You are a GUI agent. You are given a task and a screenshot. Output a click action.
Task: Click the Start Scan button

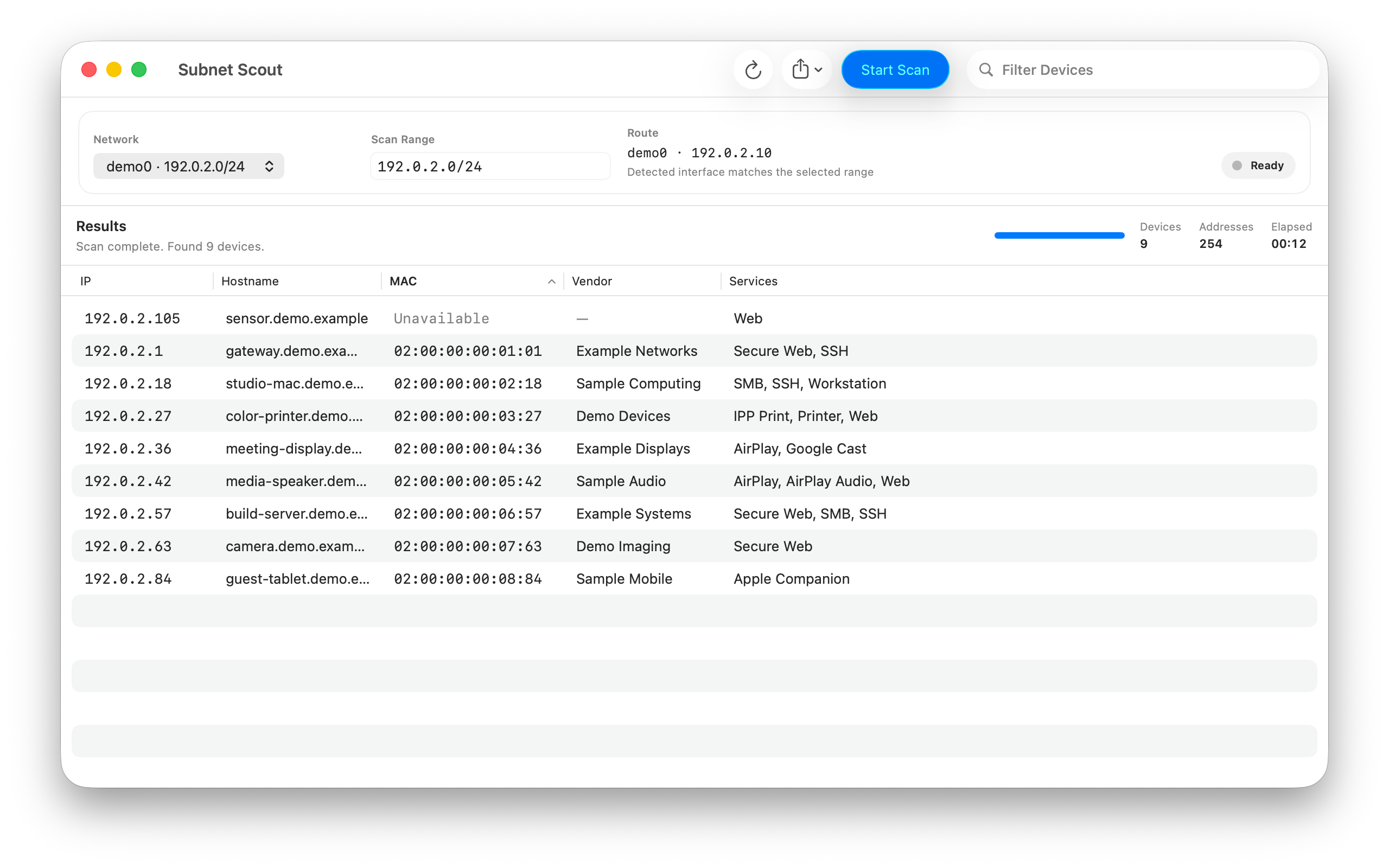coord(895,70)
